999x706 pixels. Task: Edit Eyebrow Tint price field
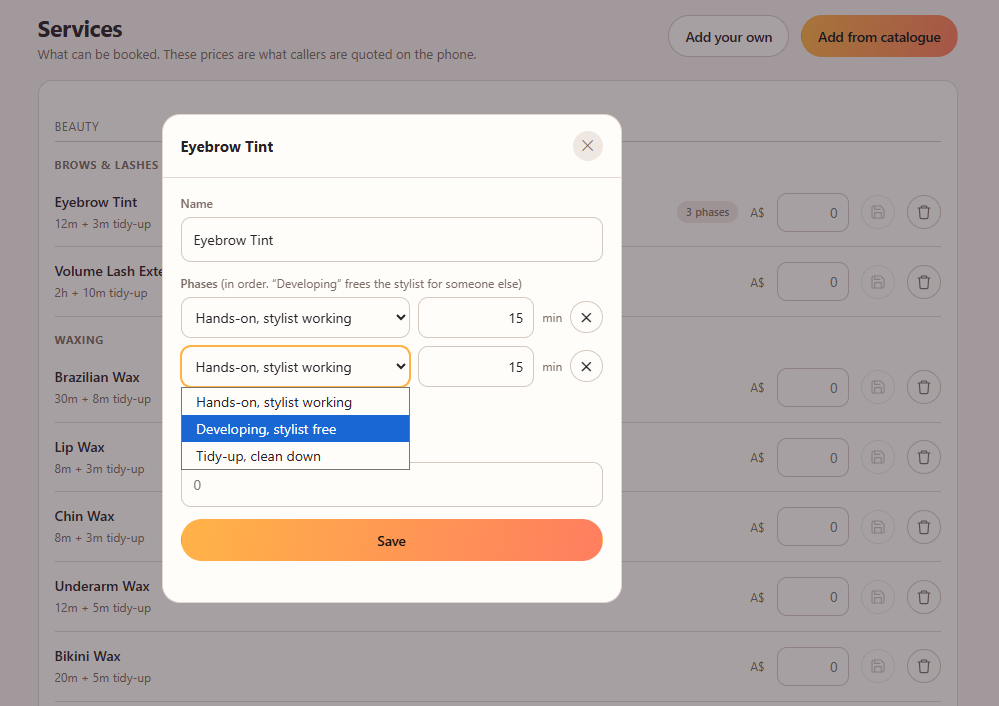click(x=812, y=212)
